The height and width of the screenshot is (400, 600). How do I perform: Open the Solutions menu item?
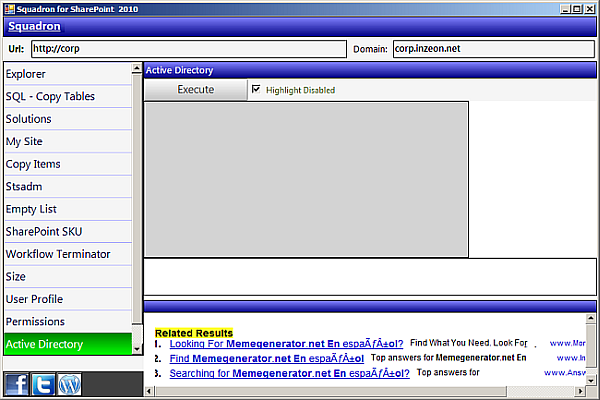(x=68, y=119)
